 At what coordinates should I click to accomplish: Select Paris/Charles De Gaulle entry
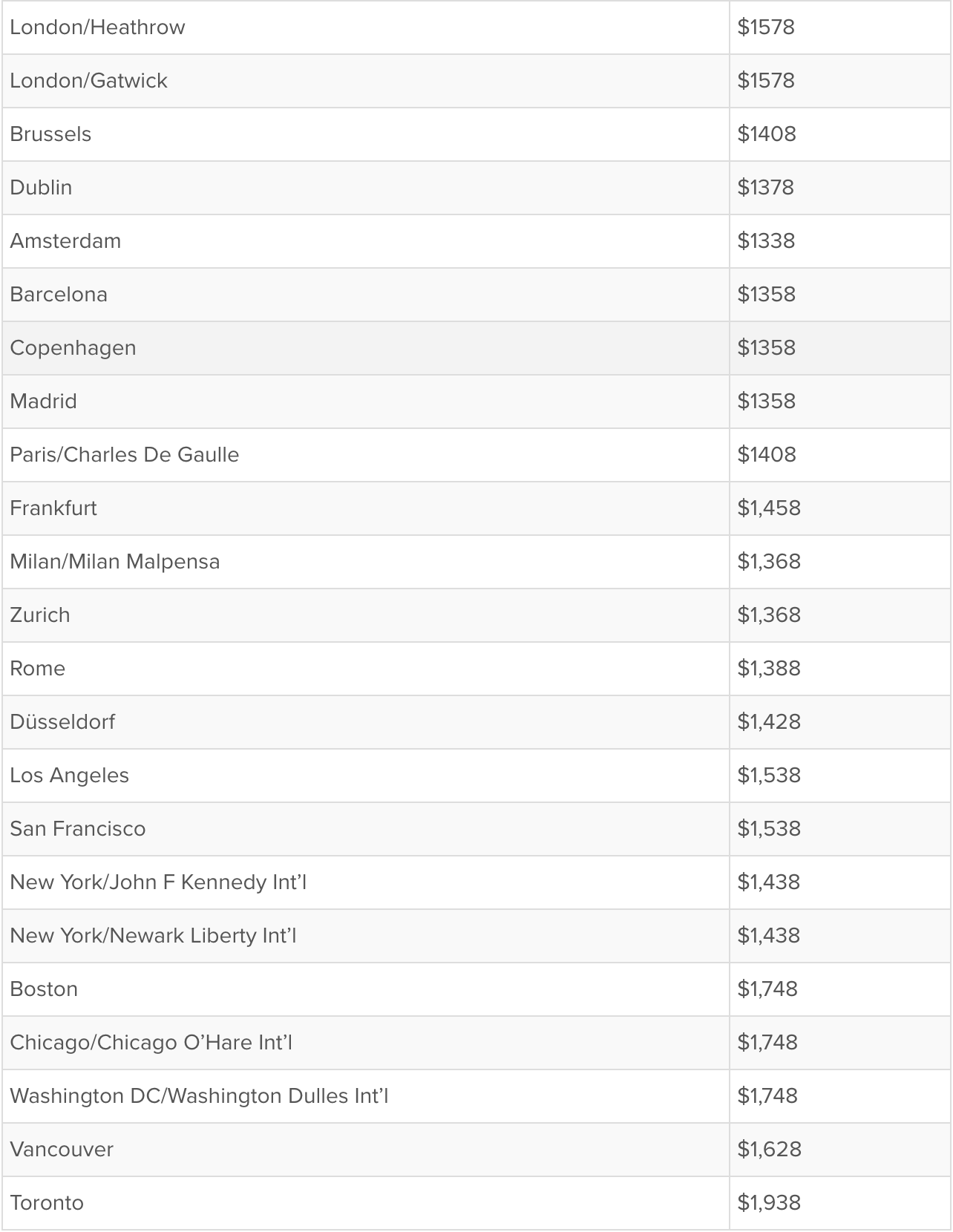click(124, 455)
